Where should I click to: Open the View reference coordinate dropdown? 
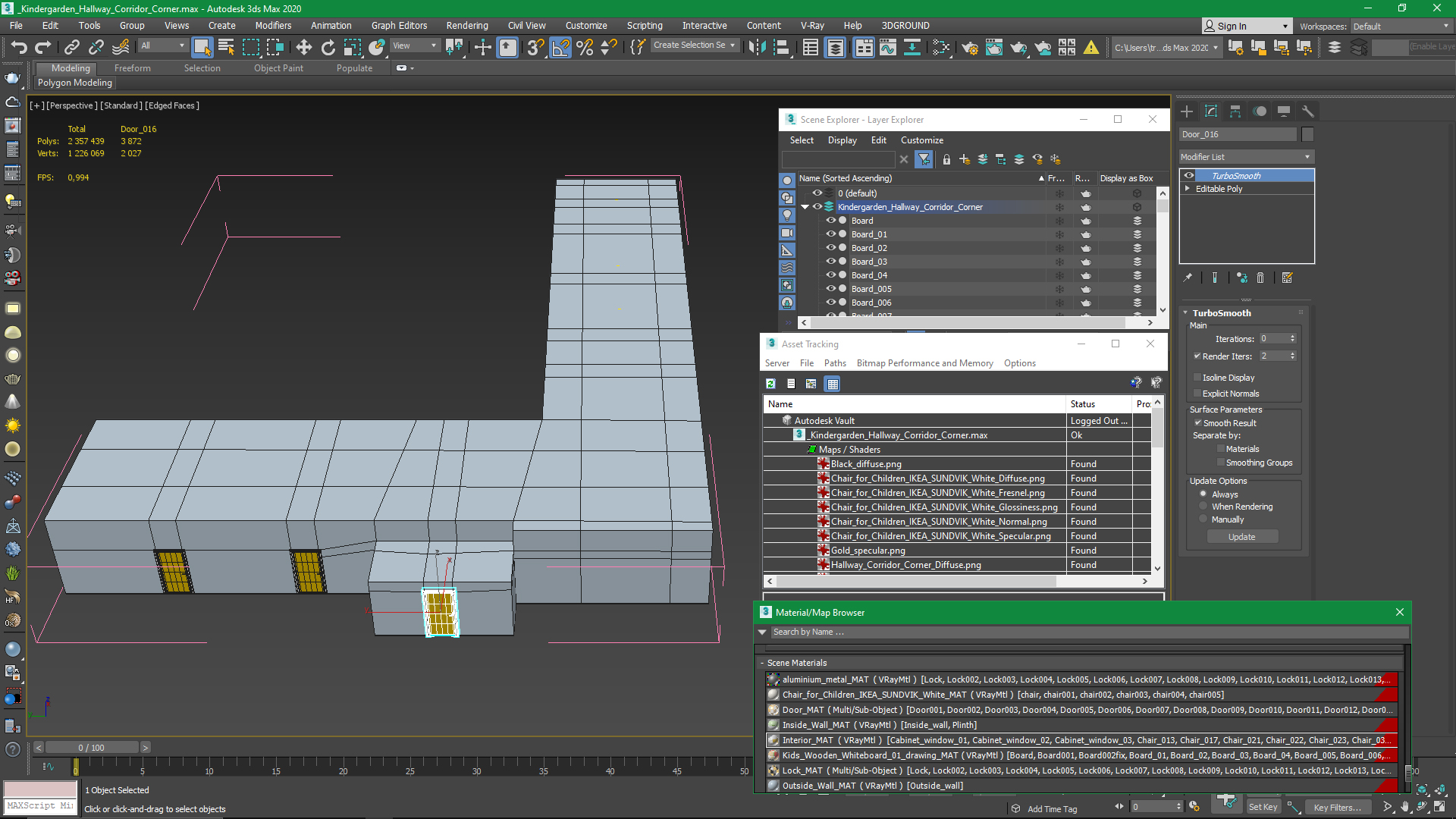[414, 45]
